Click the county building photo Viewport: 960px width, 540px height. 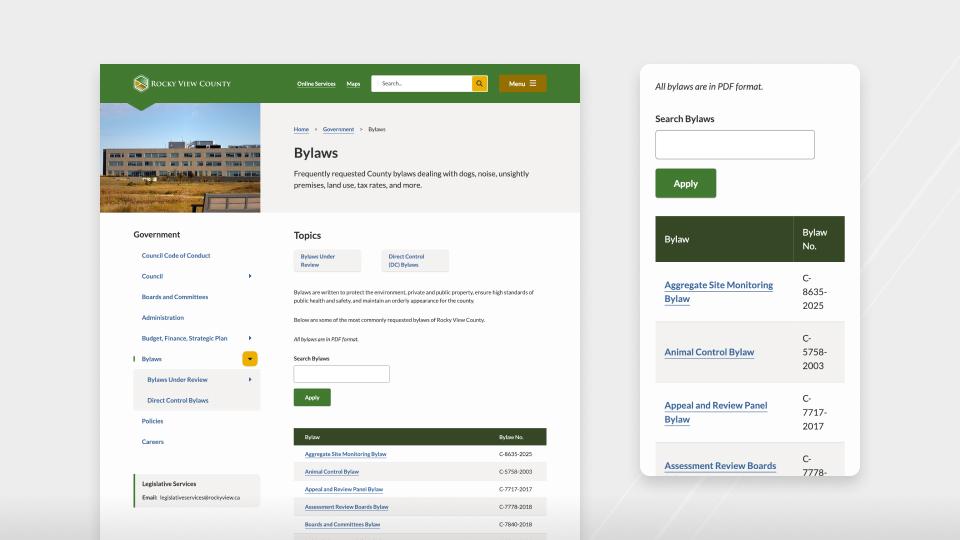coord(180,157)
